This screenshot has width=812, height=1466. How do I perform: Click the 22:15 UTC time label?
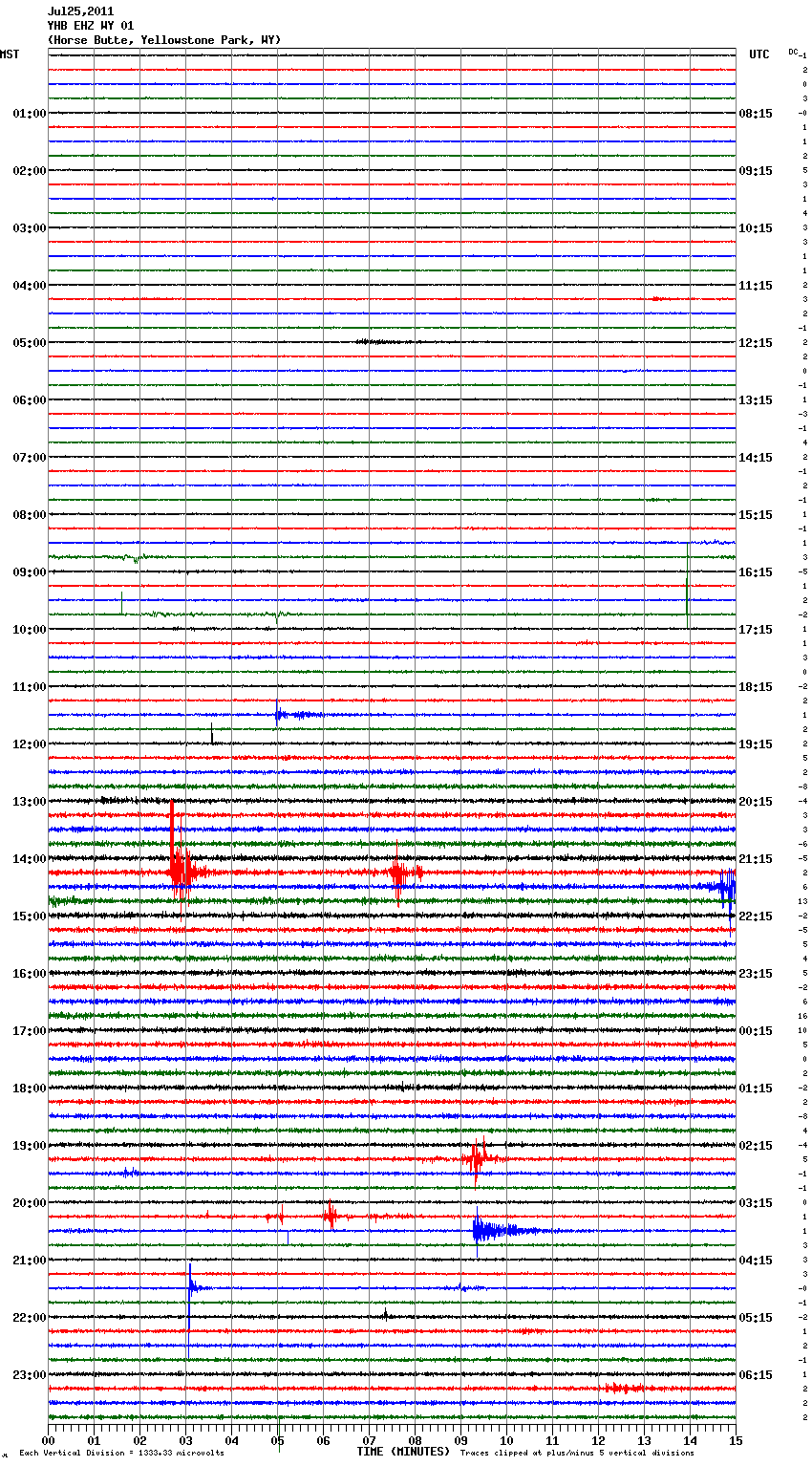click(756, 916)
